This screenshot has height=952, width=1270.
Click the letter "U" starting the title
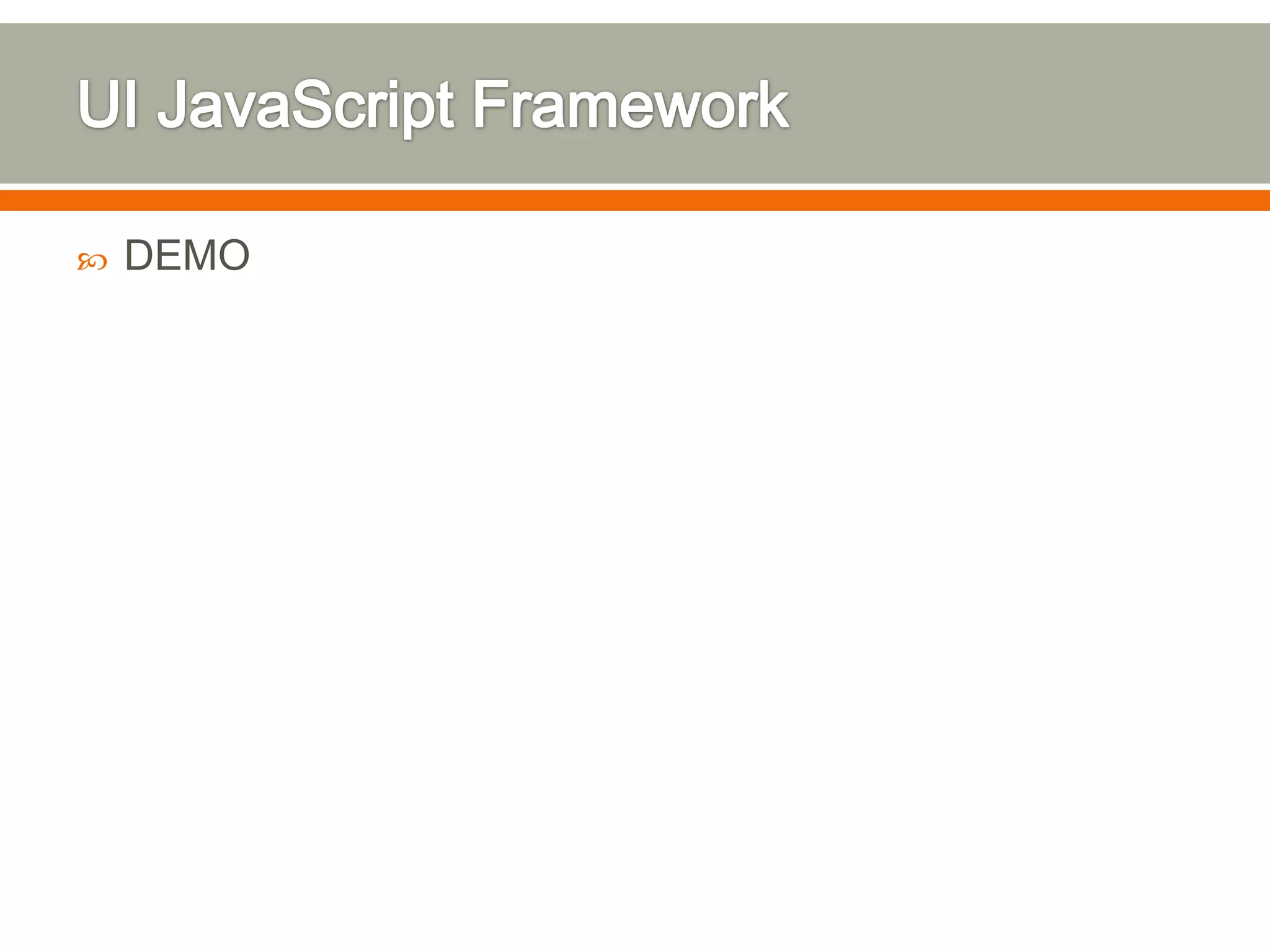99,105
